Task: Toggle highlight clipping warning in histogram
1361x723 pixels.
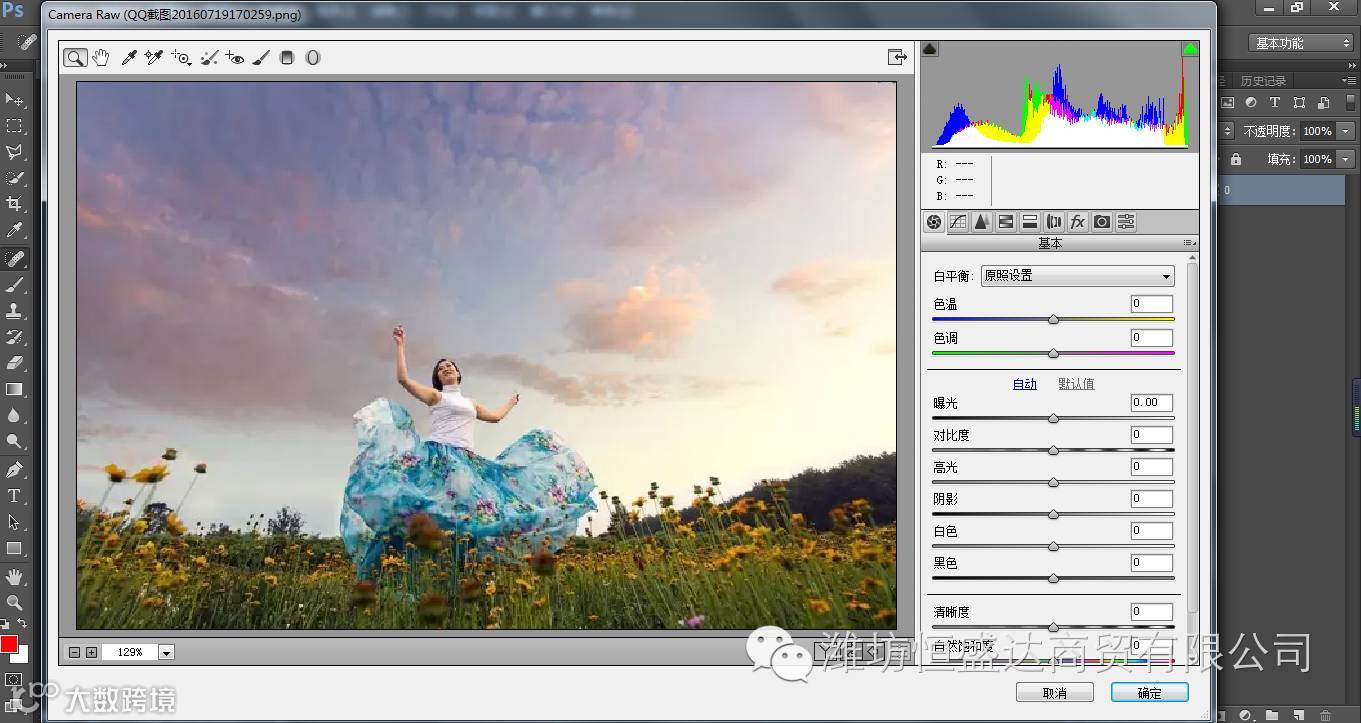Action: point(1190,49)
